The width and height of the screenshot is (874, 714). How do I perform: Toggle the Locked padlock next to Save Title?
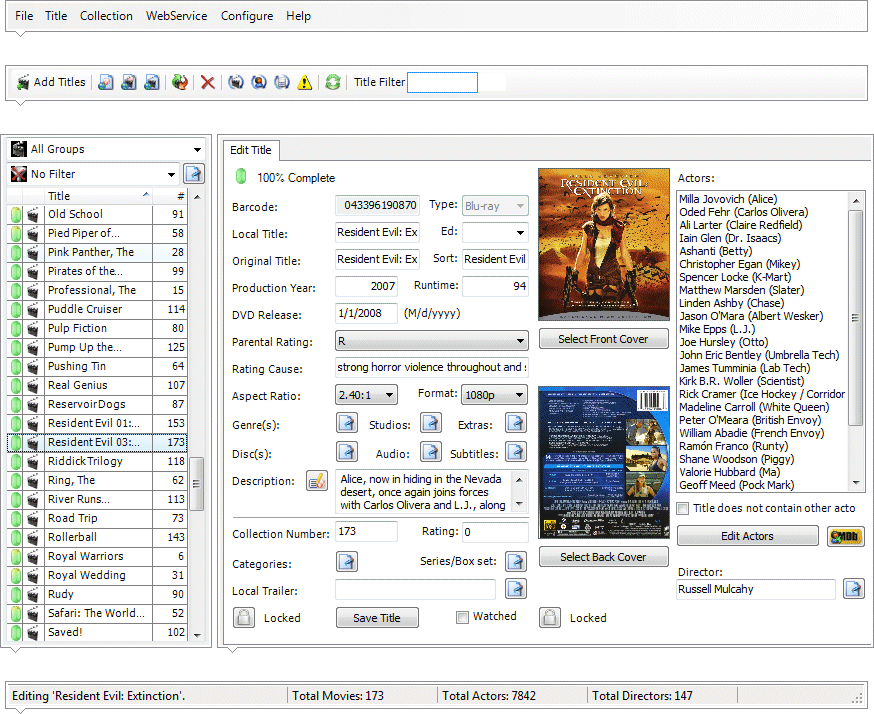pyautogui.click(x=243, y=617)
